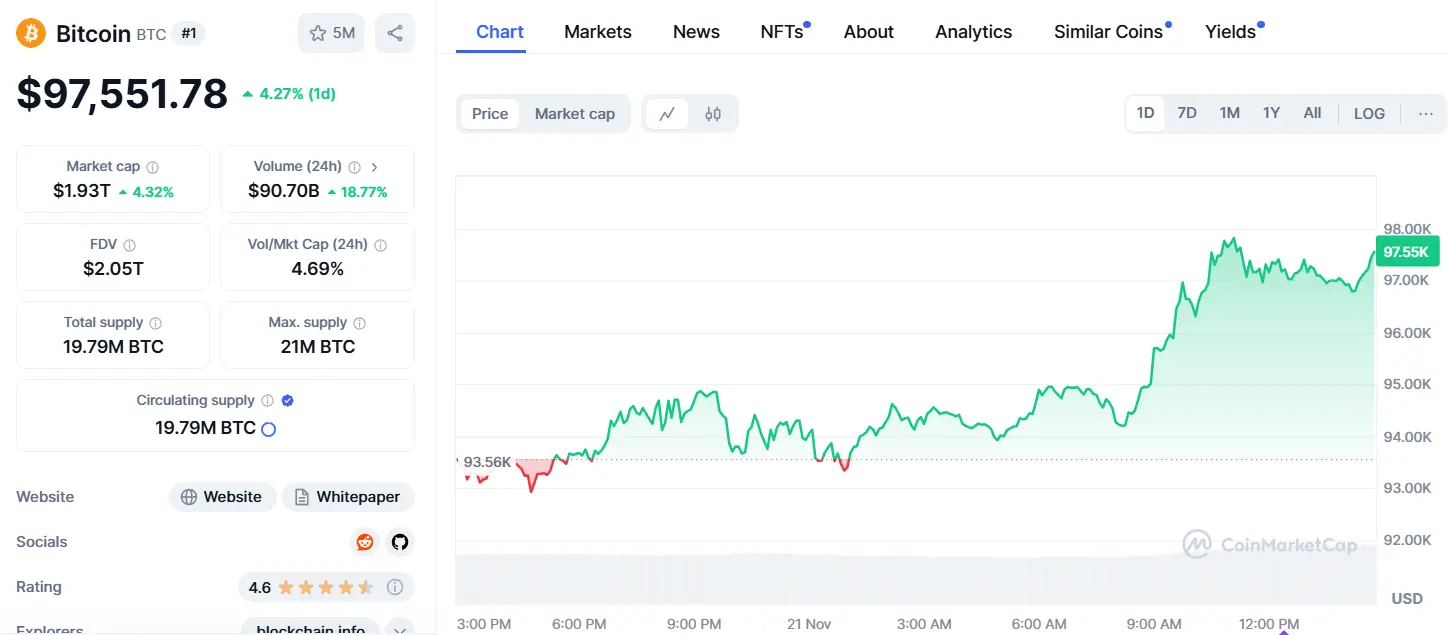
Task: Click the $97,551.78 price text
Action: (x=122, y=94)
